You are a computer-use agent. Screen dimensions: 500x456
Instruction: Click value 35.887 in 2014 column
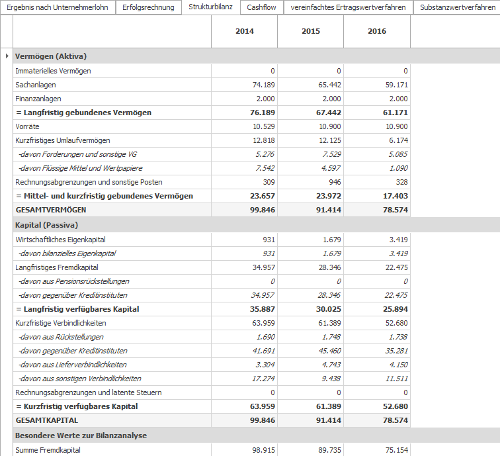click(262, 309)
